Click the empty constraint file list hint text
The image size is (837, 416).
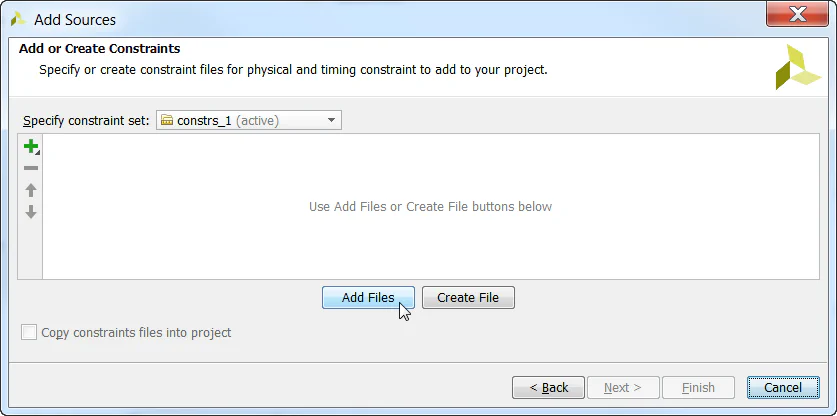pyautogui.click(x=430, y=207)
